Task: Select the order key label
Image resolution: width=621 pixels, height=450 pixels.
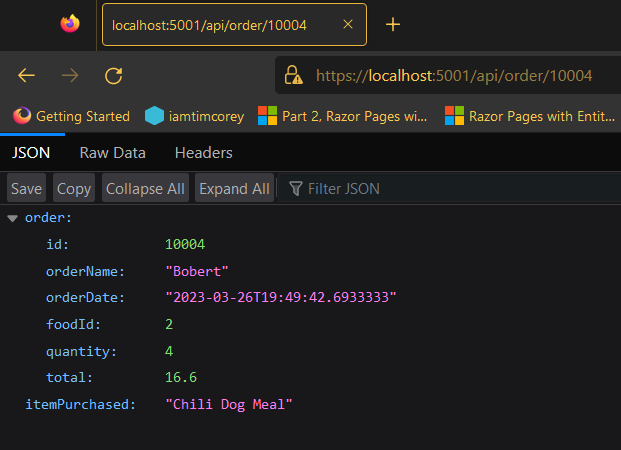Action: (x=48, y=217)
